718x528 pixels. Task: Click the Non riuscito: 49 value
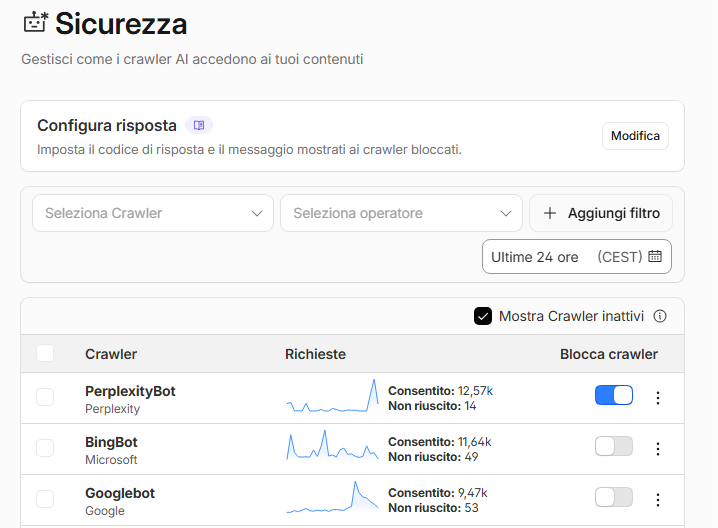pos(433,457)
